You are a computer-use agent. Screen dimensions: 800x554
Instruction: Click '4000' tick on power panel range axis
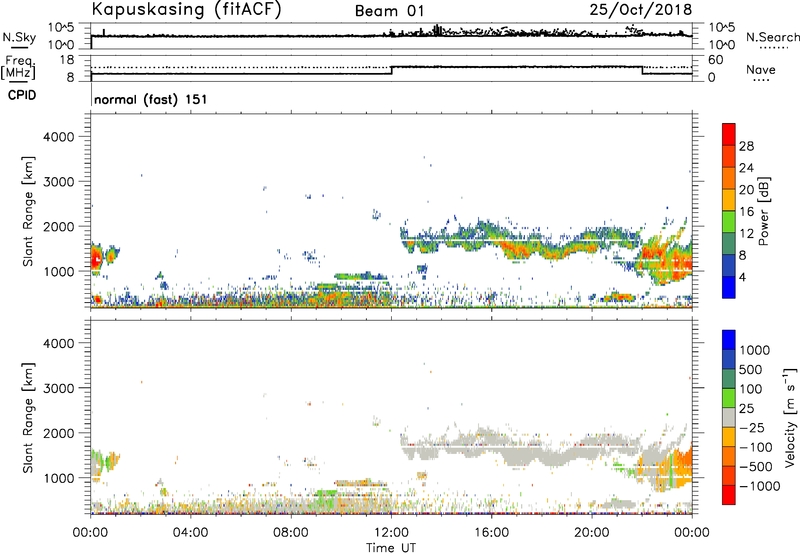tap(59, 137)
